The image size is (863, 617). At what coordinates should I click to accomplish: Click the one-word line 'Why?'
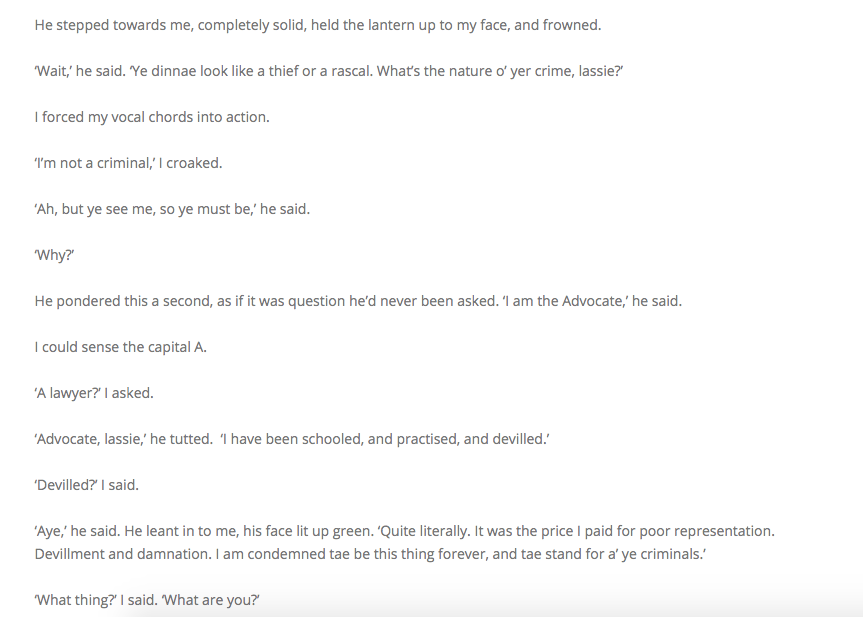[55, 255]
